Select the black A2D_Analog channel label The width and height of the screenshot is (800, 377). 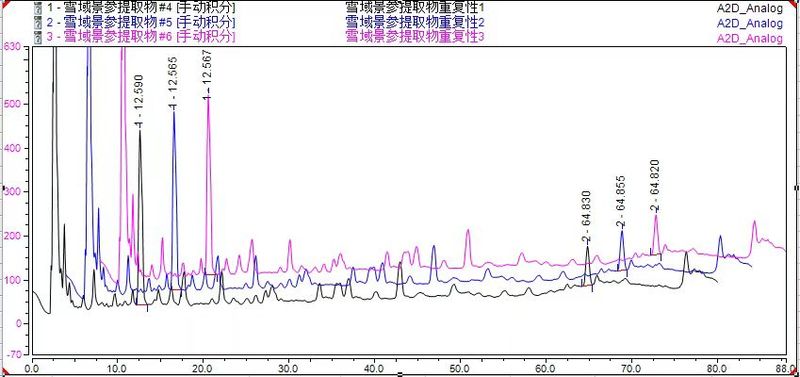pos(749,8)
